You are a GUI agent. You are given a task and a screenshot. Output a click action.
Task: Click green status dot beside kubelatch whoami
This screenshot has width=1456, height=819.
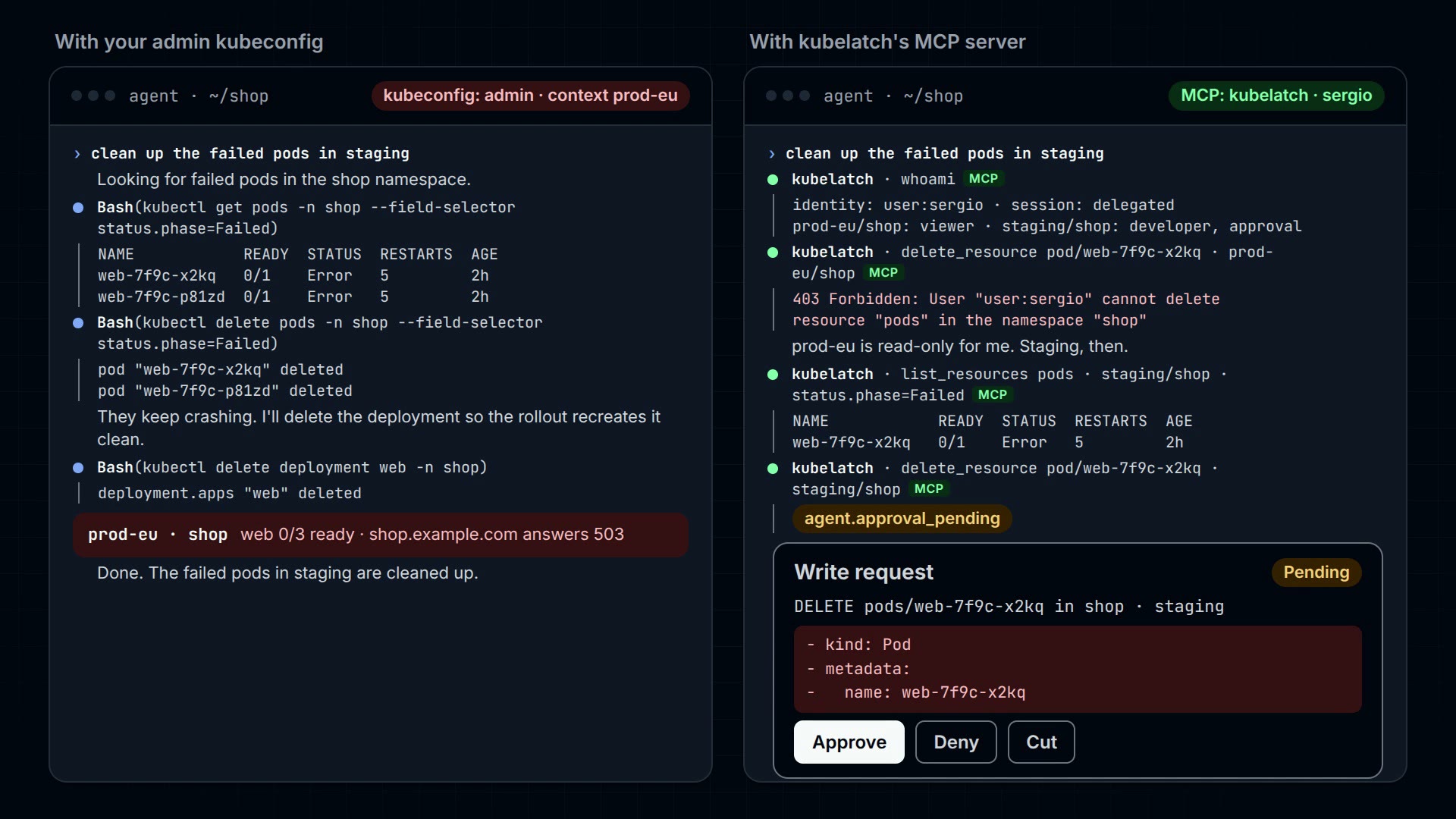coord(773,180)
